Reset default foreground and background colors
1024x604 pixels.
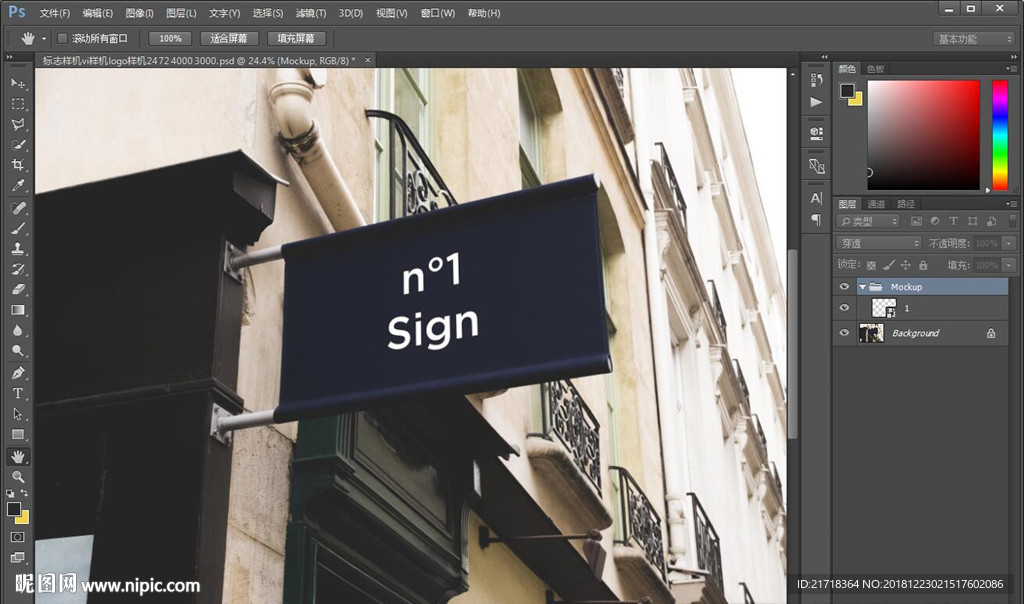click(10, 493)
